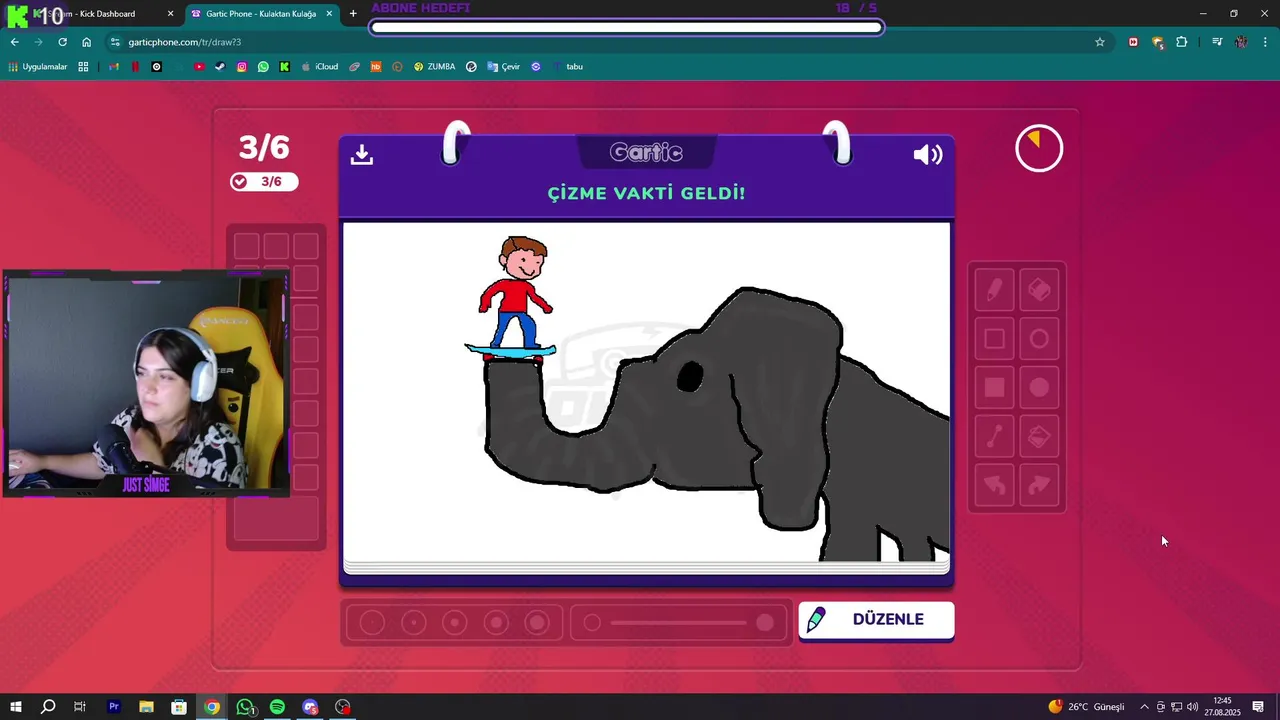Open the taskbar volume control
Image resolution: width=1280 pixels, height=720 pixels.
coord(1192,707)
